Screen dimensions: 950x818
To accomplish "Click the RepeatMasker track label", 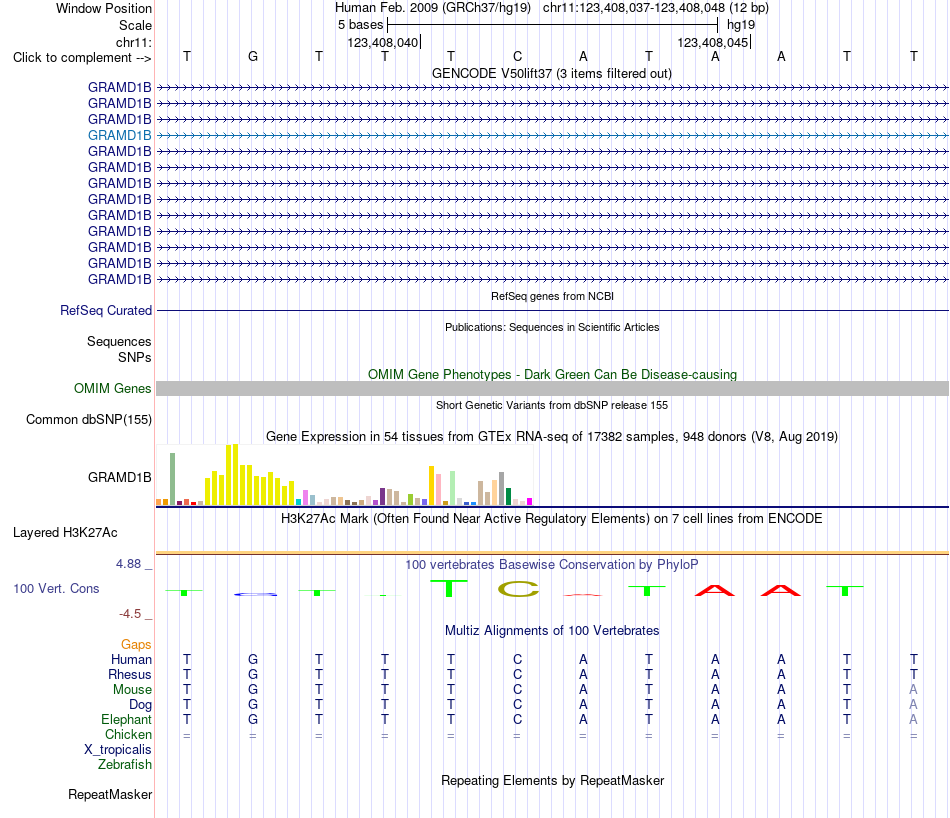I will (x=110, y=794).
